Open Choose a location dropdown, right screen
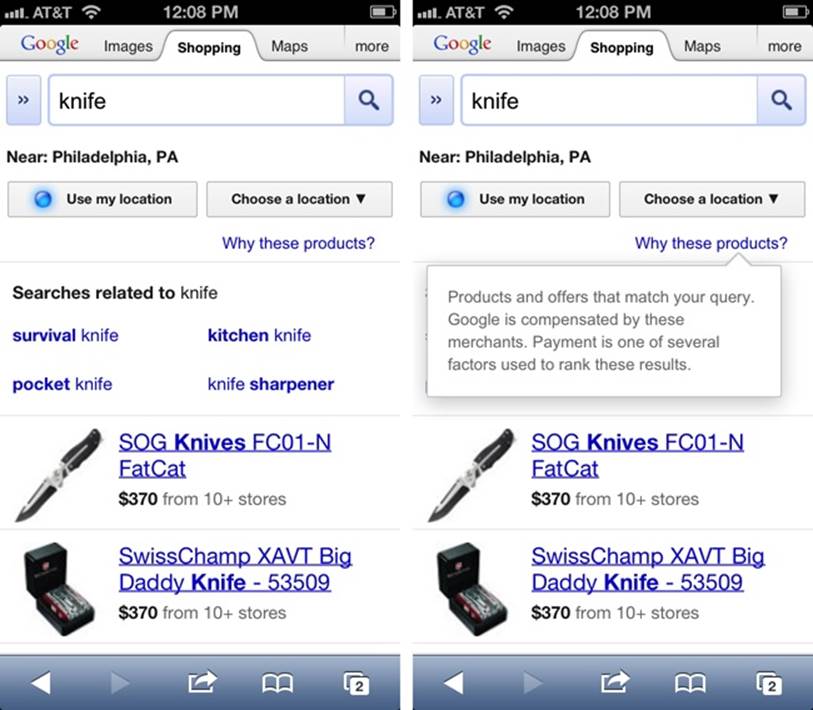Image resolution: width=813 pixels, height=710 pixels. click(x=712, y=199)
